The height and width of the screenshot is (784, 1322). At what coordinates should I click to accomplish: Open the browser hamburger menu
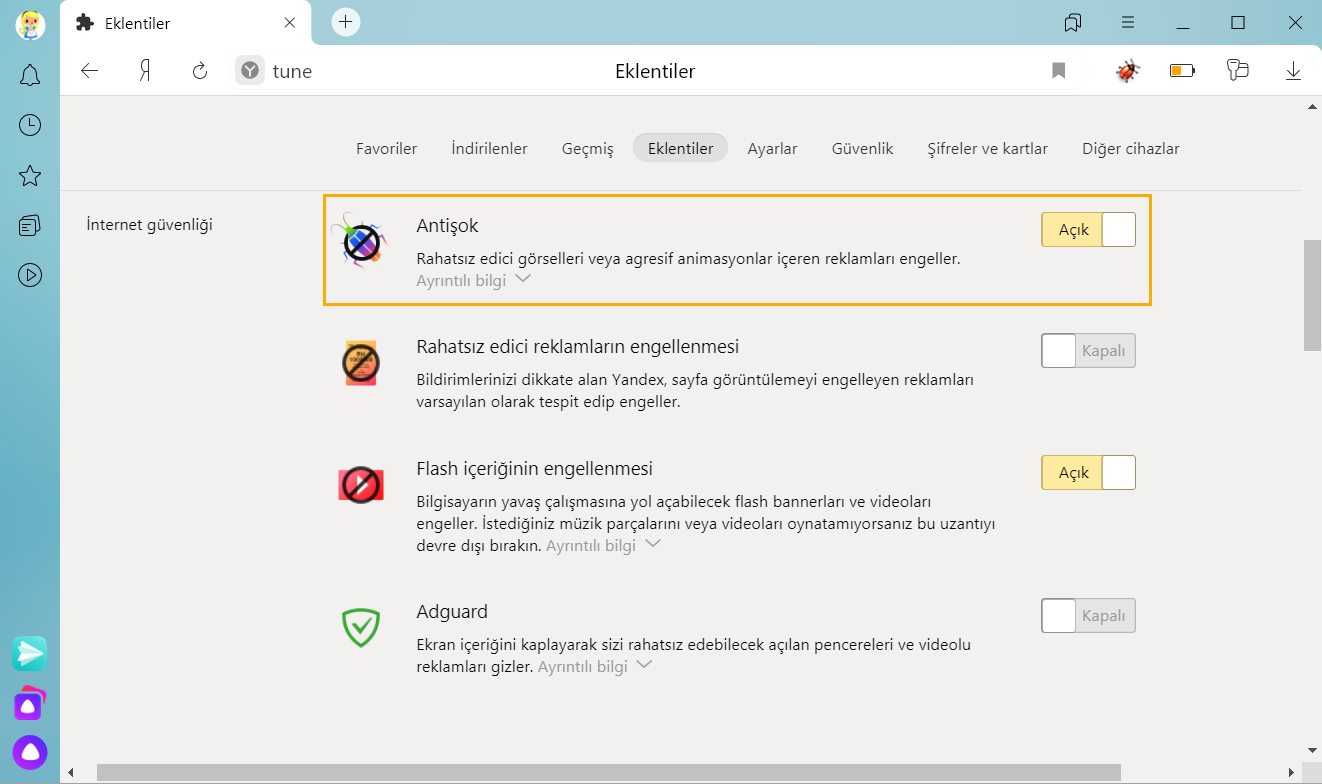coord(1128,22)
